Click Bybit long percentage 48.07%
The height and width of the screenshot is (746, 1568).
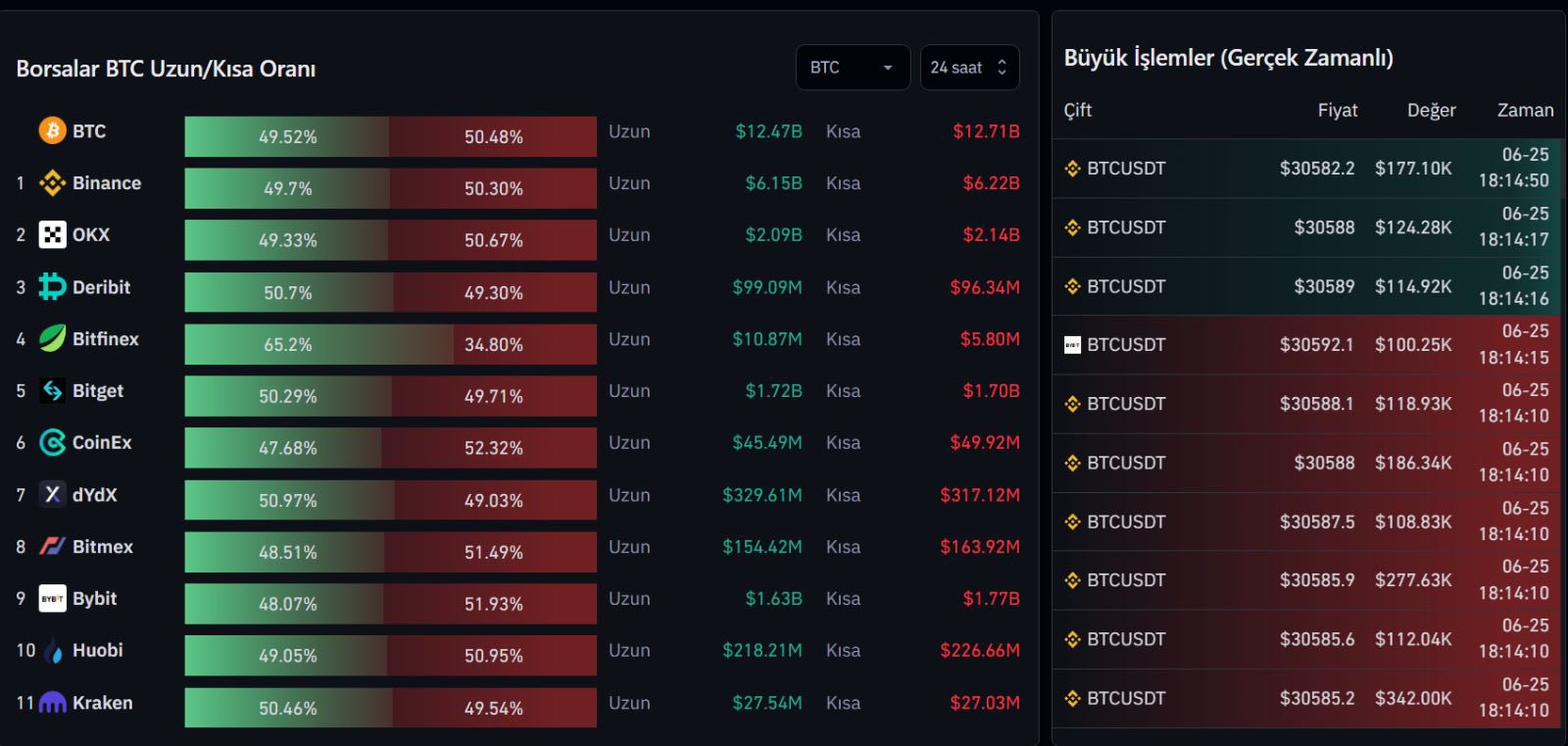pyautogui.click(x=288, y=604)
